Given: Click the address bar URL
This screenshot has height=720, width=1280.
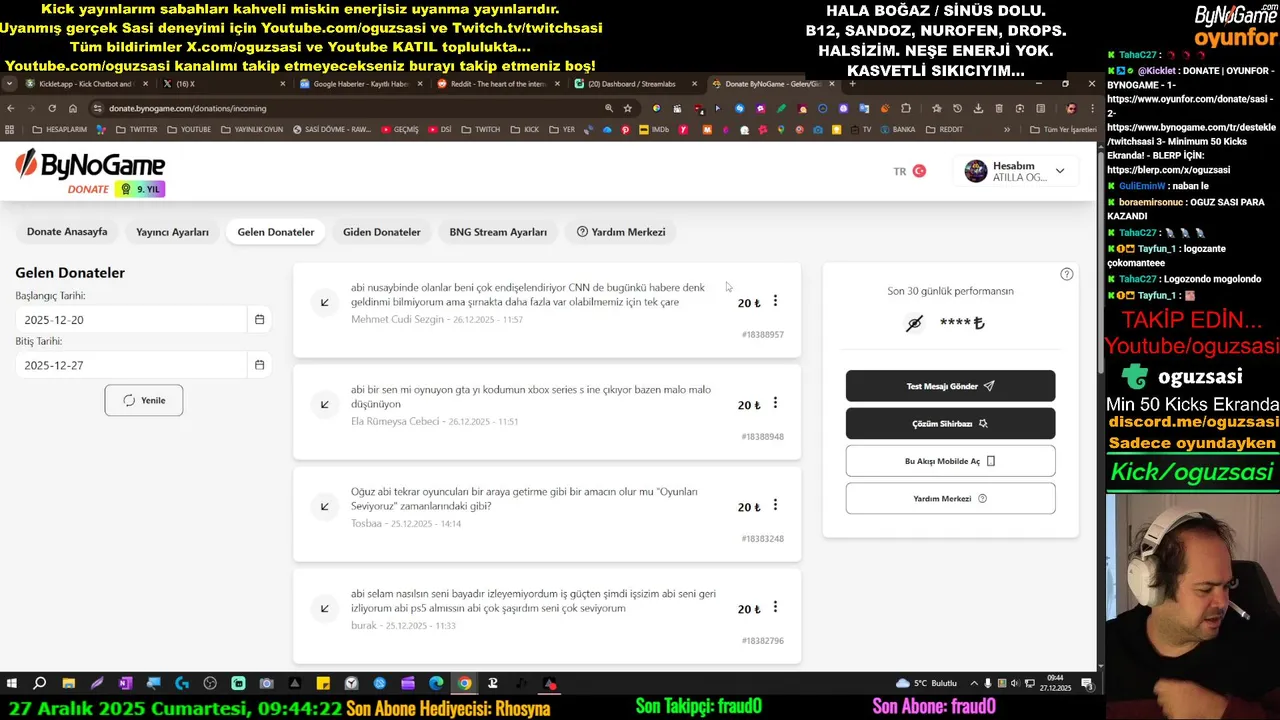Looking at the screenshot, I should [x=188, y=108].
